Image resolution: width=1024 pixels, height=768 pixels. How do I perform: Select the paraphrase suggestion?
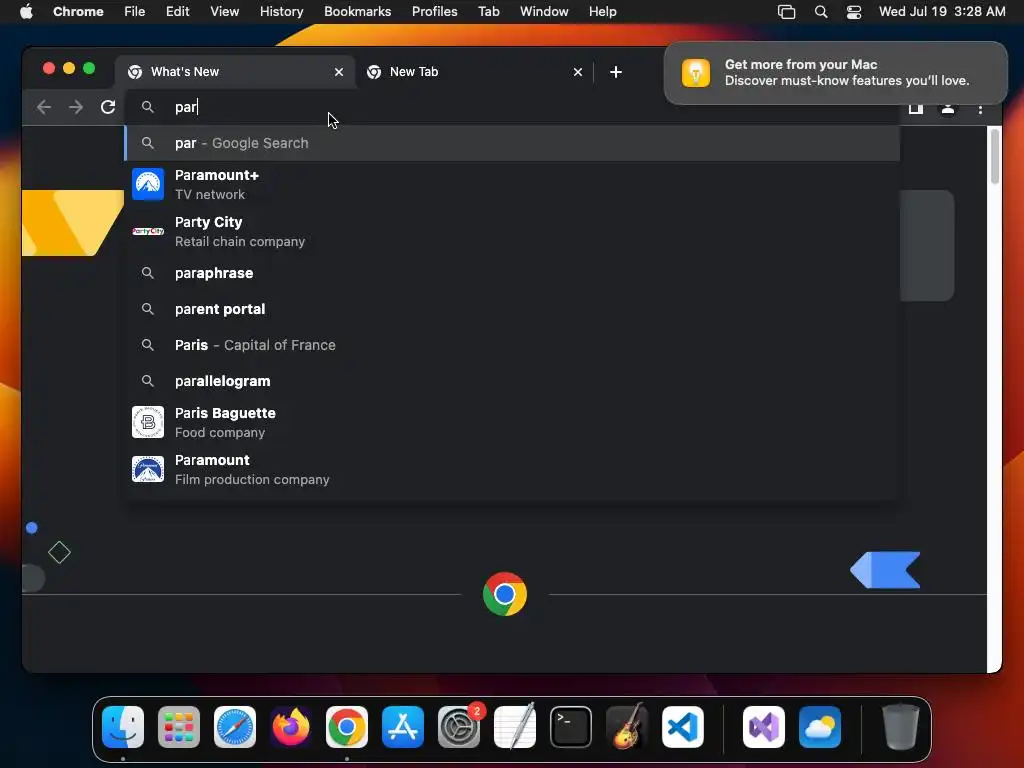512,273
